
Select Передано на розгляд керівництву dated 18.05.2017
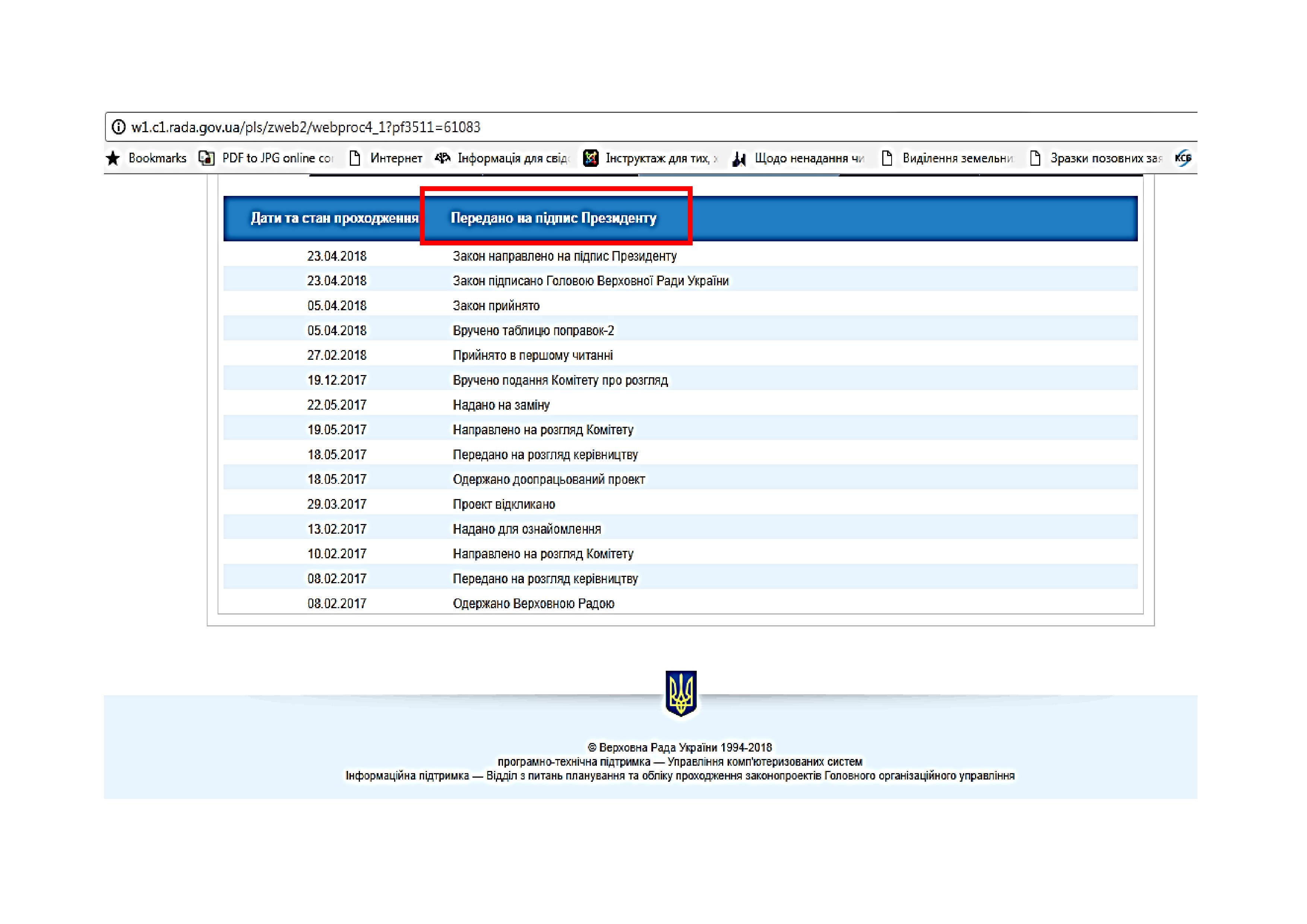[545, 455]
